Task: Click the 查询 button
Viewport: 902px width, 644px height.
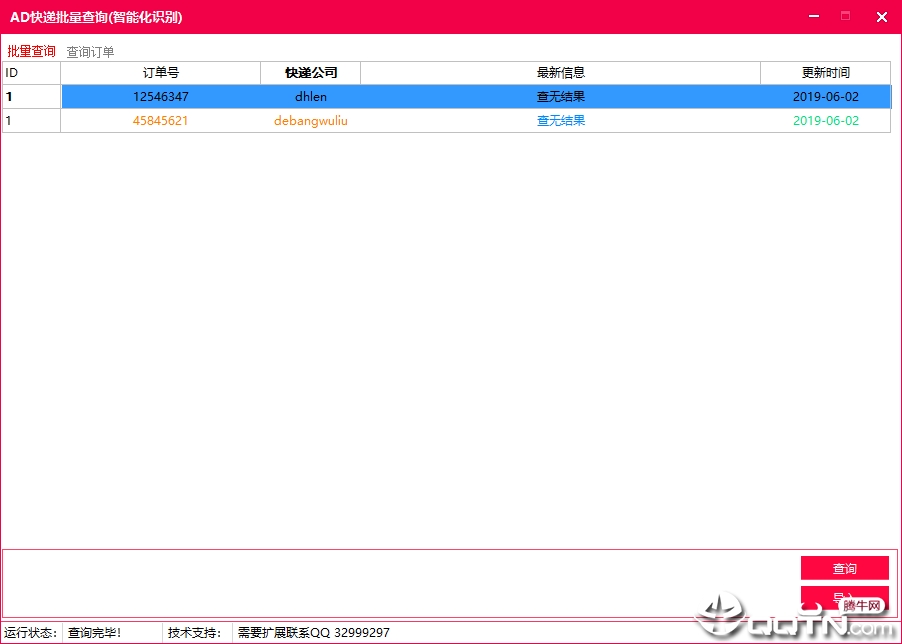Action: (844, 568)
